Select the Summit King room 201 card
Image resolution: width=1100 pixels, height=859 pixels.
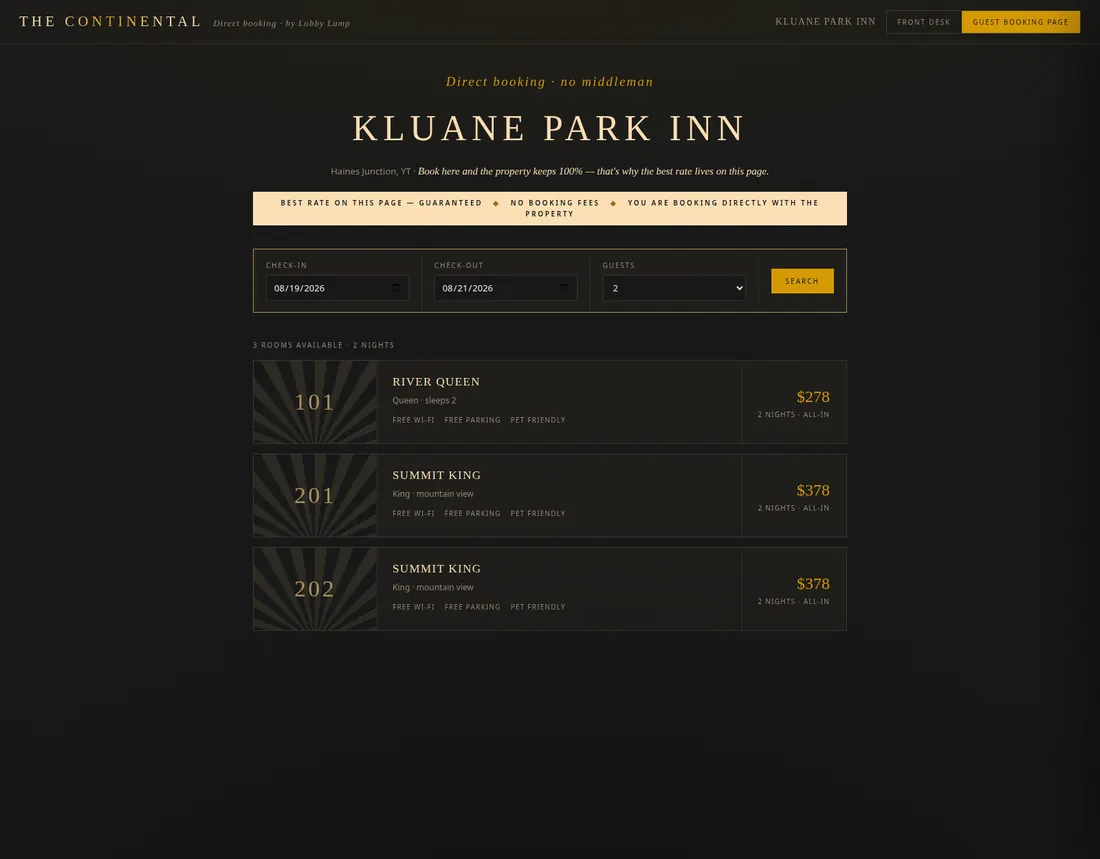[x=549, y=495]
